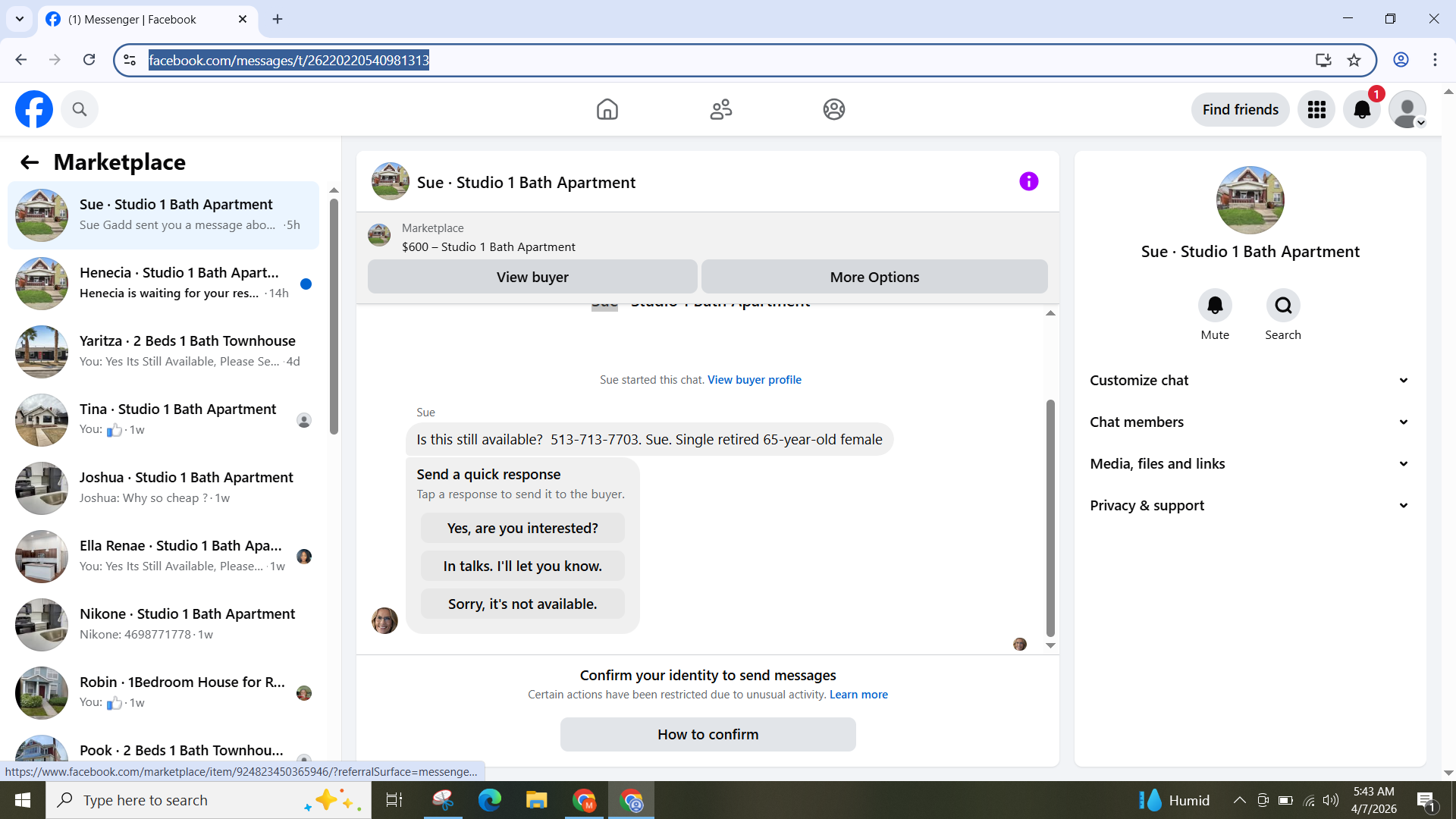This screenshot has width=1456, height=819.
Task: Open Robin · 1Bedroom House for R... chat
Action: pos(163,693)
